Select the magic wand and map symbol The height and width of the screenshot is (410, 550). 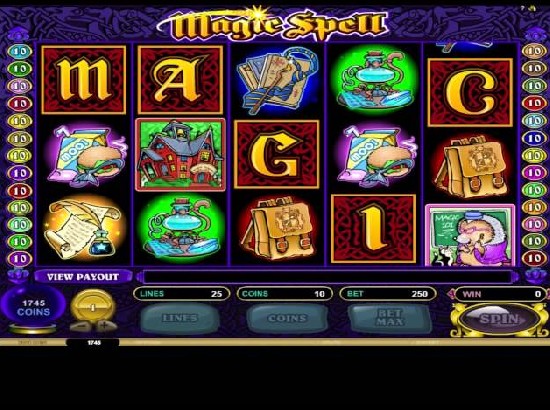[277, 80]
